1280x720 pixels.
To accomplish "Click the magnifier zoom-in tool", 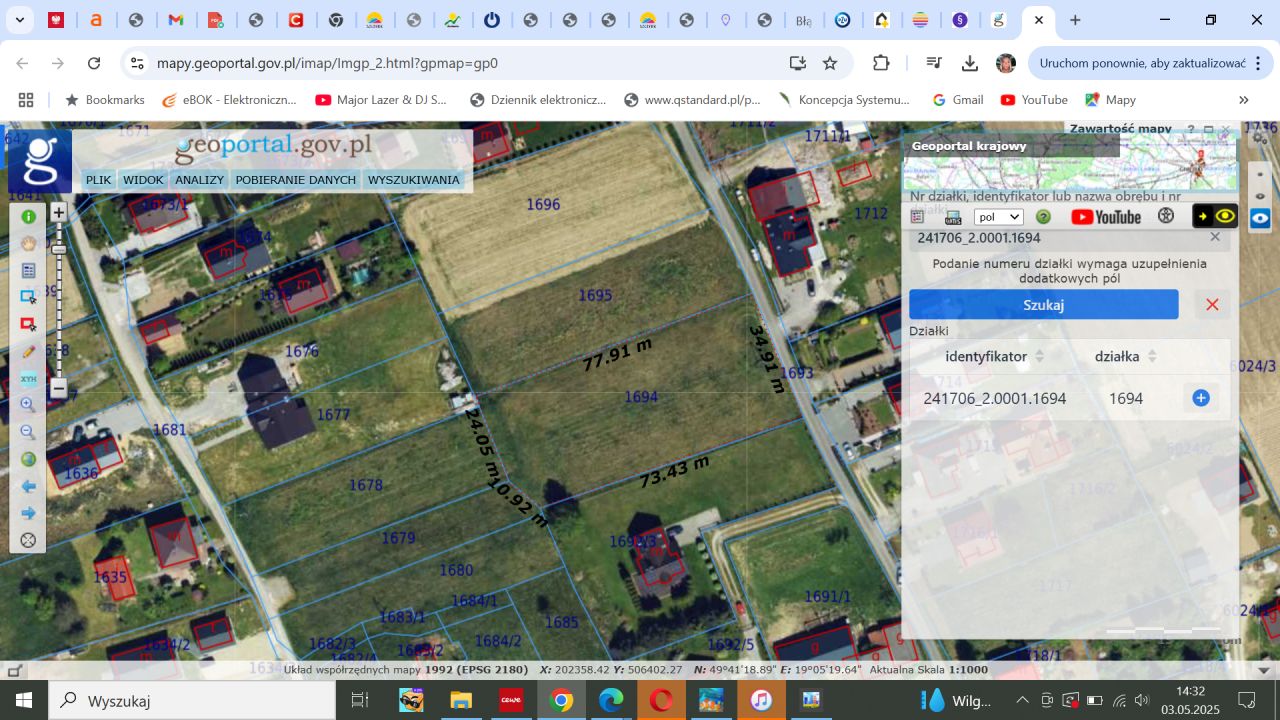I will [x=29, y=406].
